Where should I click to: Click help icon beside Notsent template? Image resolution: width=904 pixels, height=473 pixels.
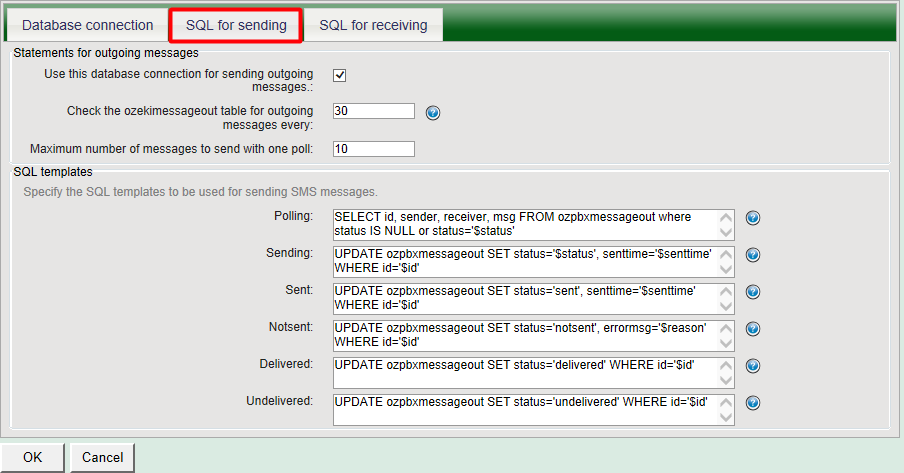click(754, 329)
